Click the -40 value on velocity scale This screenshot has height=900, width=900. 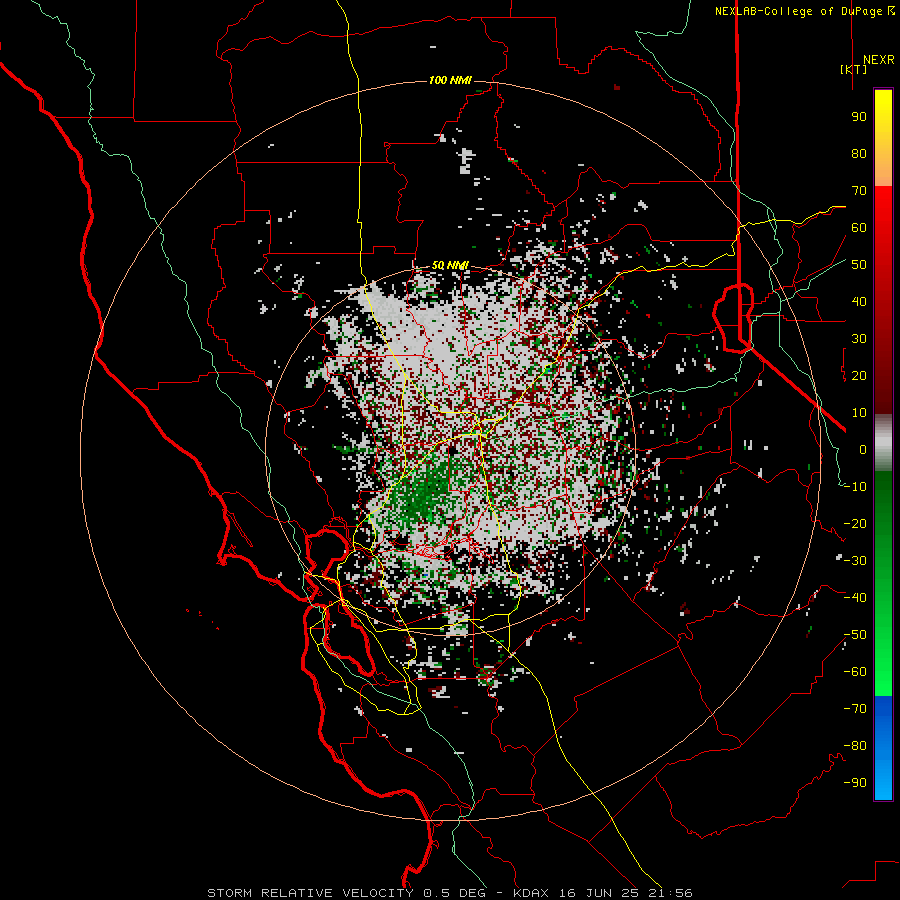click(855, 598)
